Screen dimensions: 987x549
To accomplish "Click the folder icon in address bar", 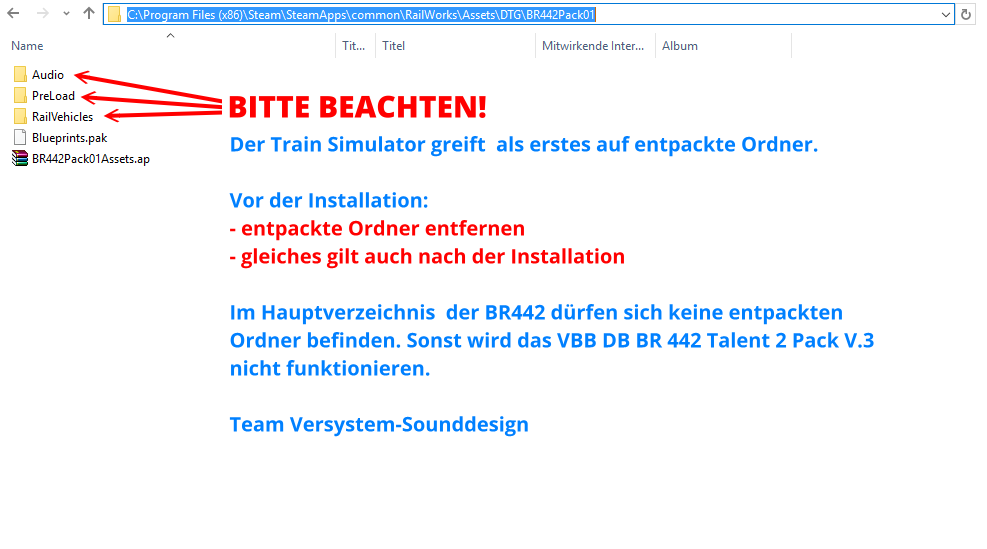I will 114,14.
